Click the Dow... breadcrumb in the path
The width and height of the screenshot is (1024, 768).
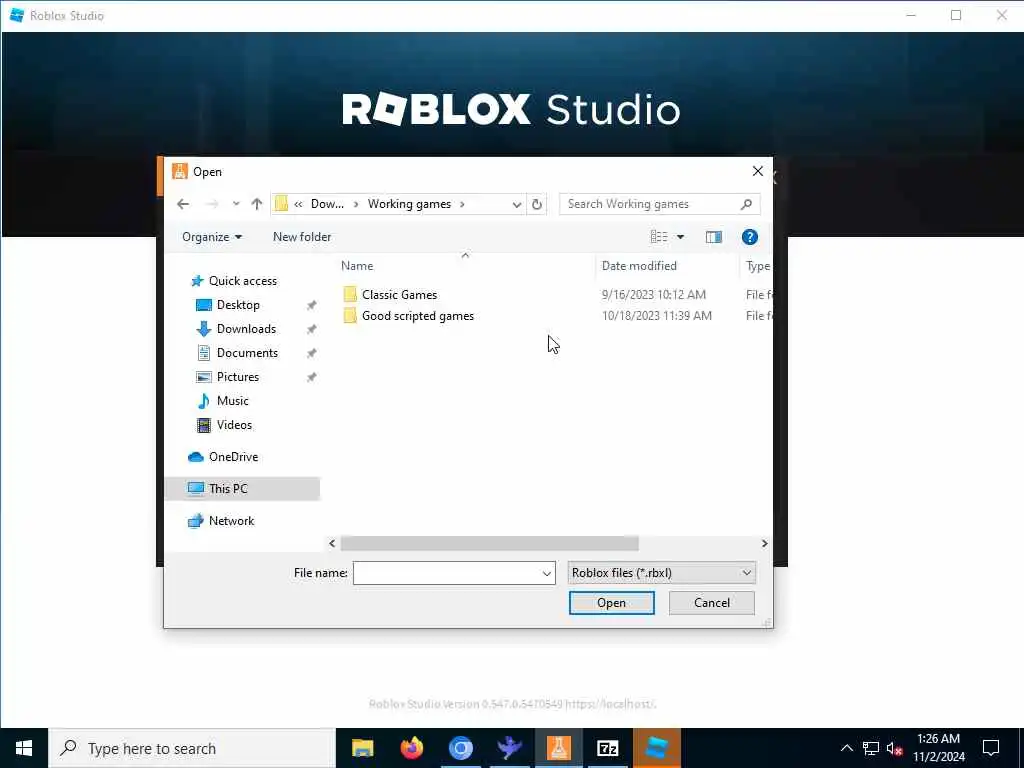(327, 204)
